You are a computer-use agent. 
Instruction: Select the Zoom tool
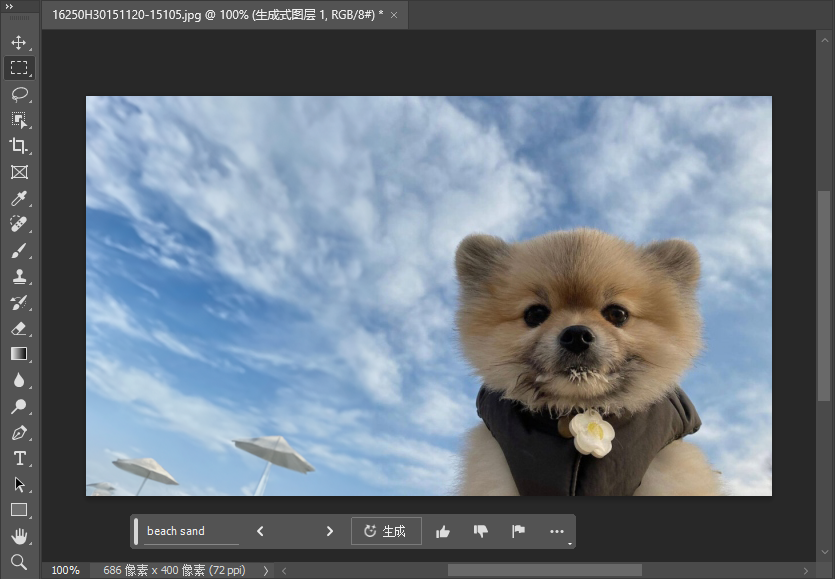point(19,562)
